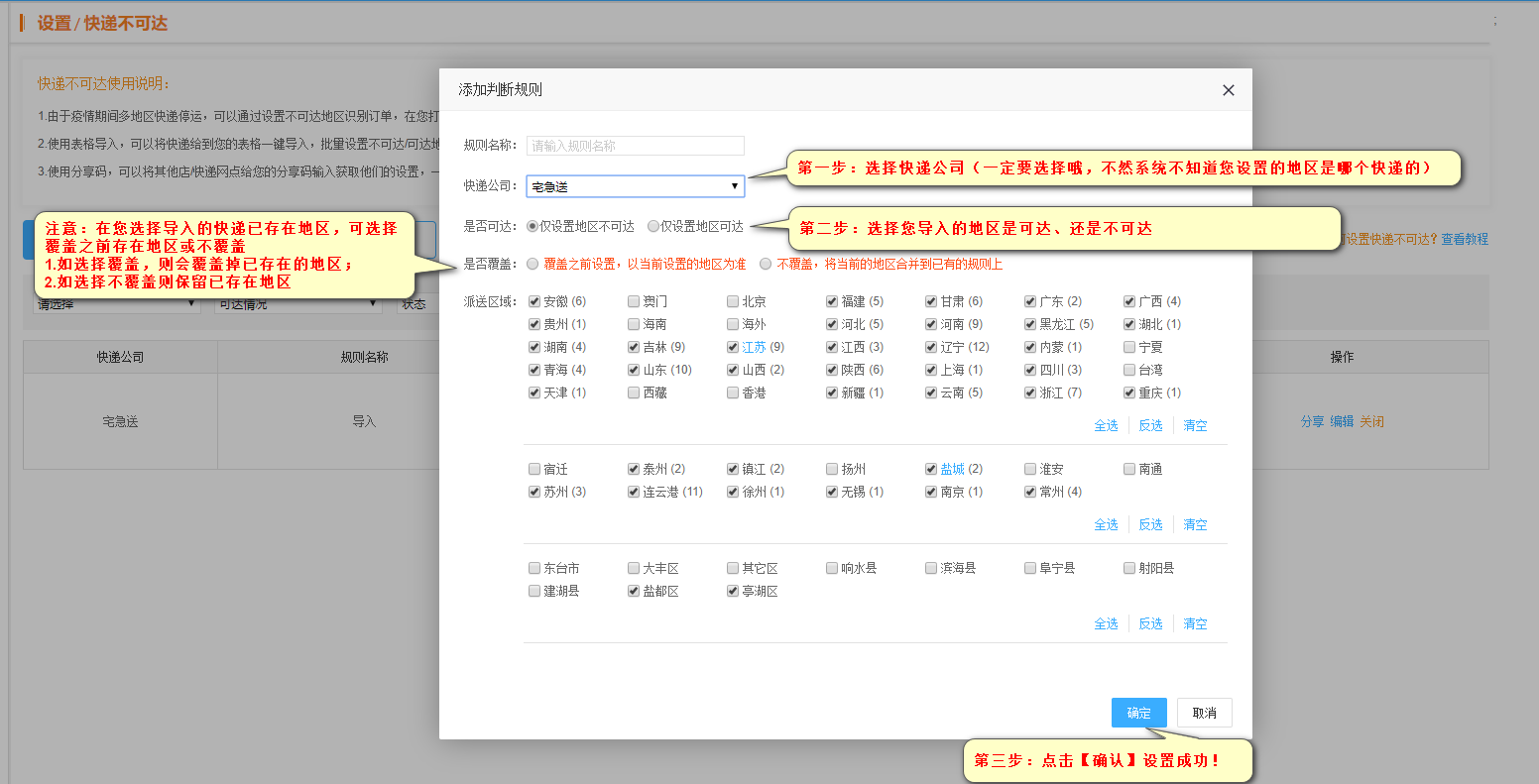
Task: Cancel the dialog with 取消 button
Action: point(1205,713)
